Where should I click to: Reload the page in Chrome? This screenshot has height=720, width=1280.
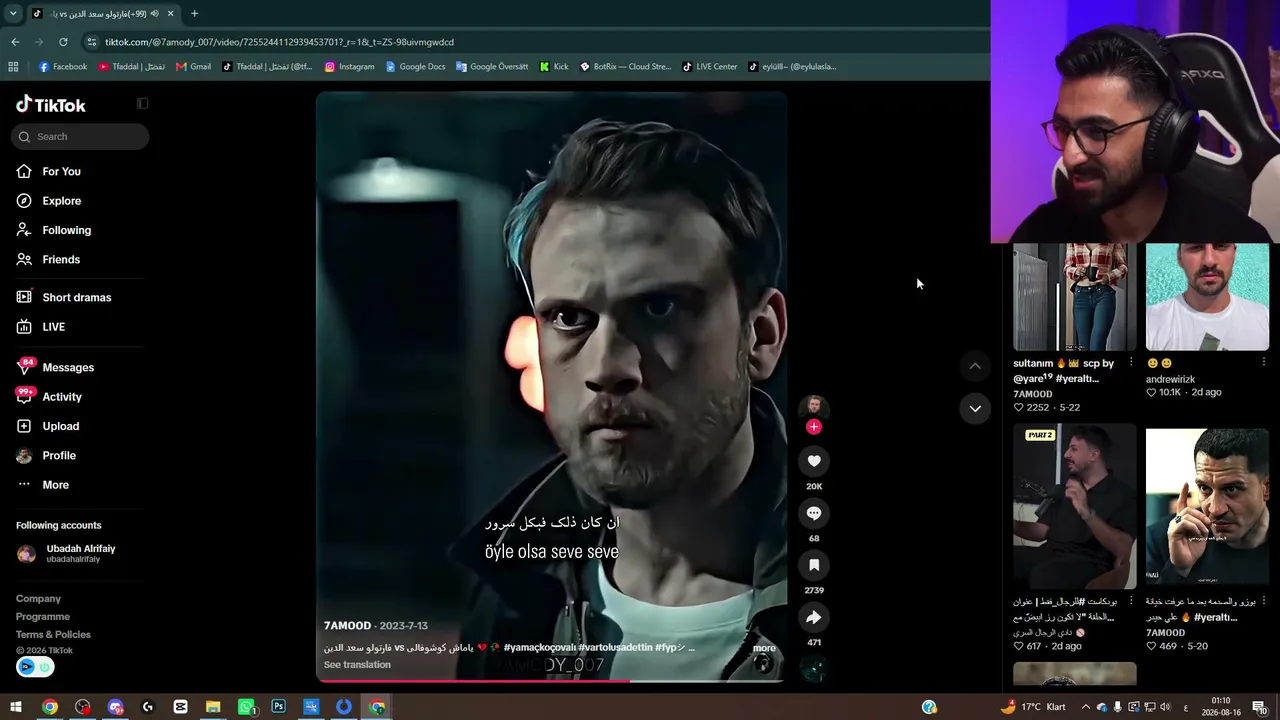point(63,42)
